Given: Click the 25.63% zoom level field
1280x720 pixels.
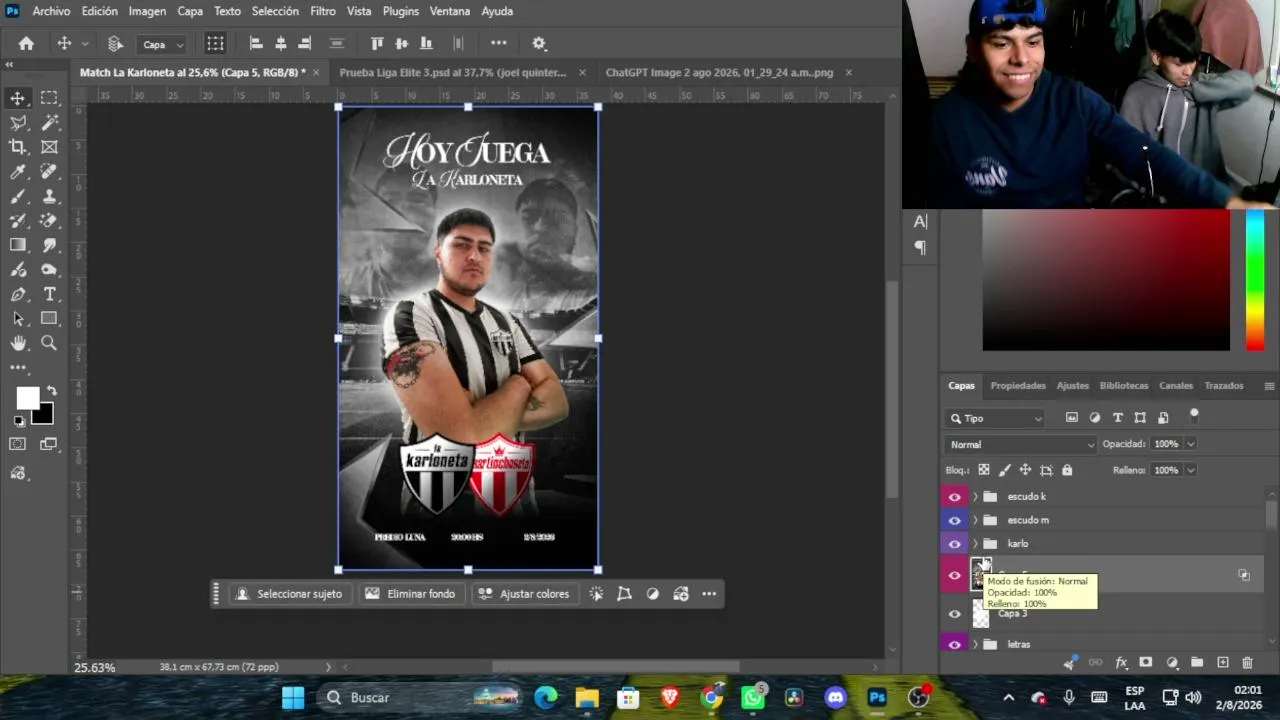Looking at the screenshot, I should [95, 667].
